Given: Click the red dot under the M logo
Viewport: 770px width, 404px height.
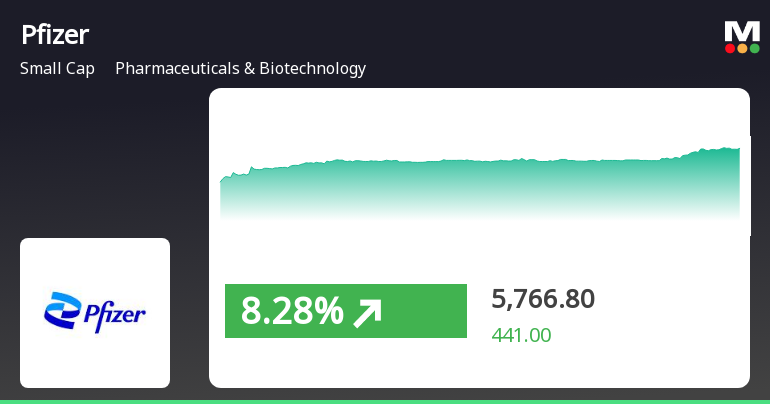Looking at the screenshot, I should click(730, 48).
